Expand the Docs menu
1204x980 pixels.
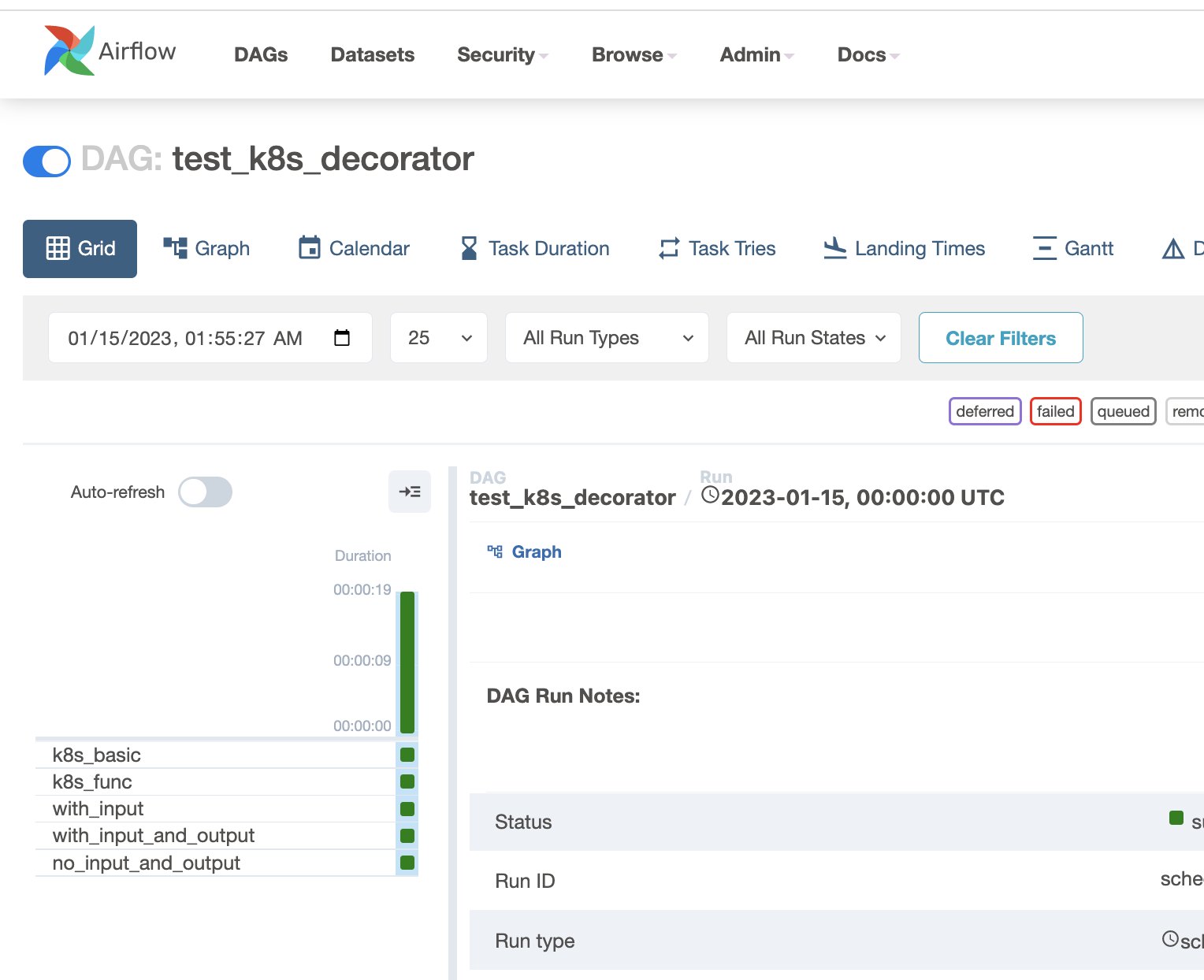point(868,54)
